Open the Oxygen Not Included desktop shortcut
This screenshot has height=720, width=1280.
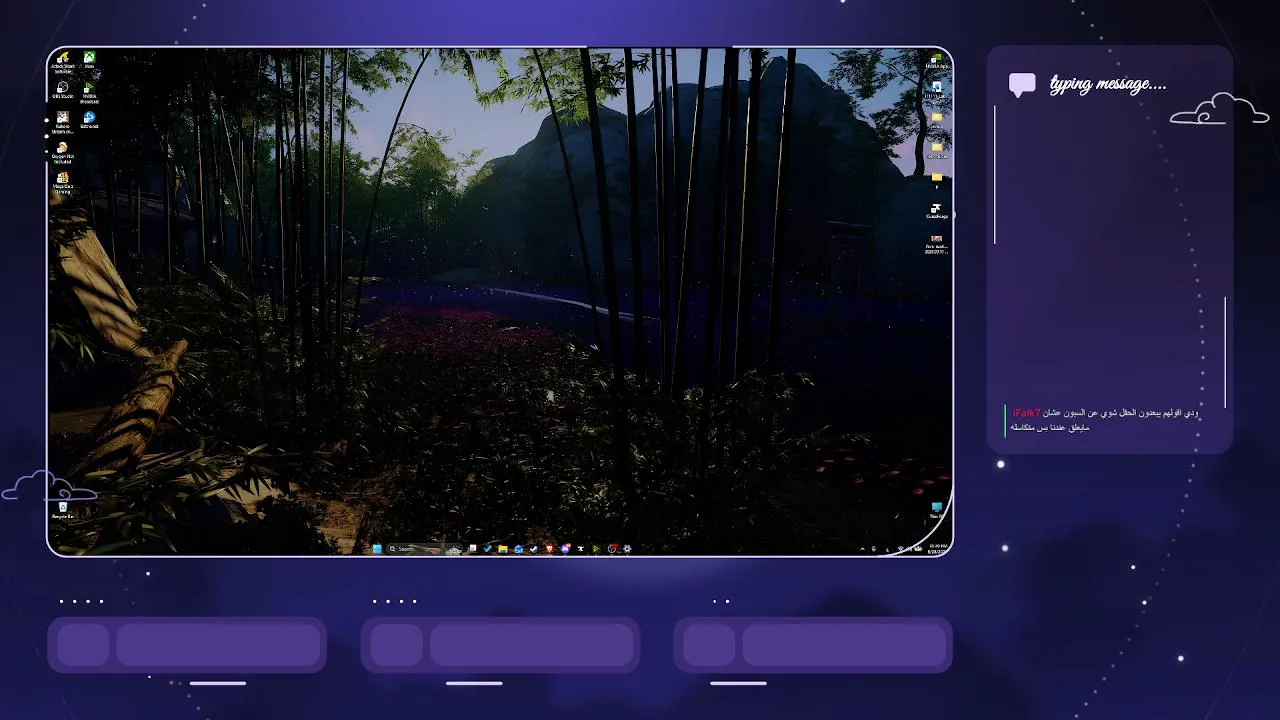(63, 151)
